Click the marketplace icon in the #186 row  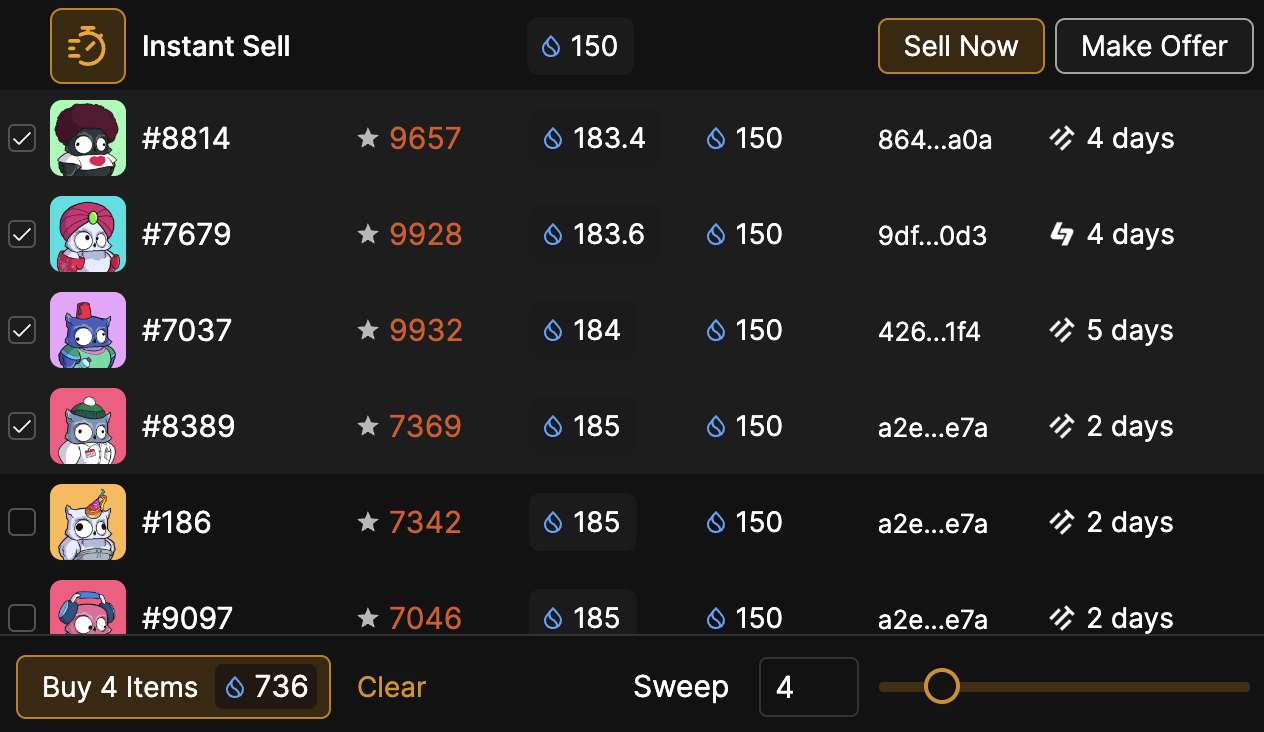pos(1061,522)
